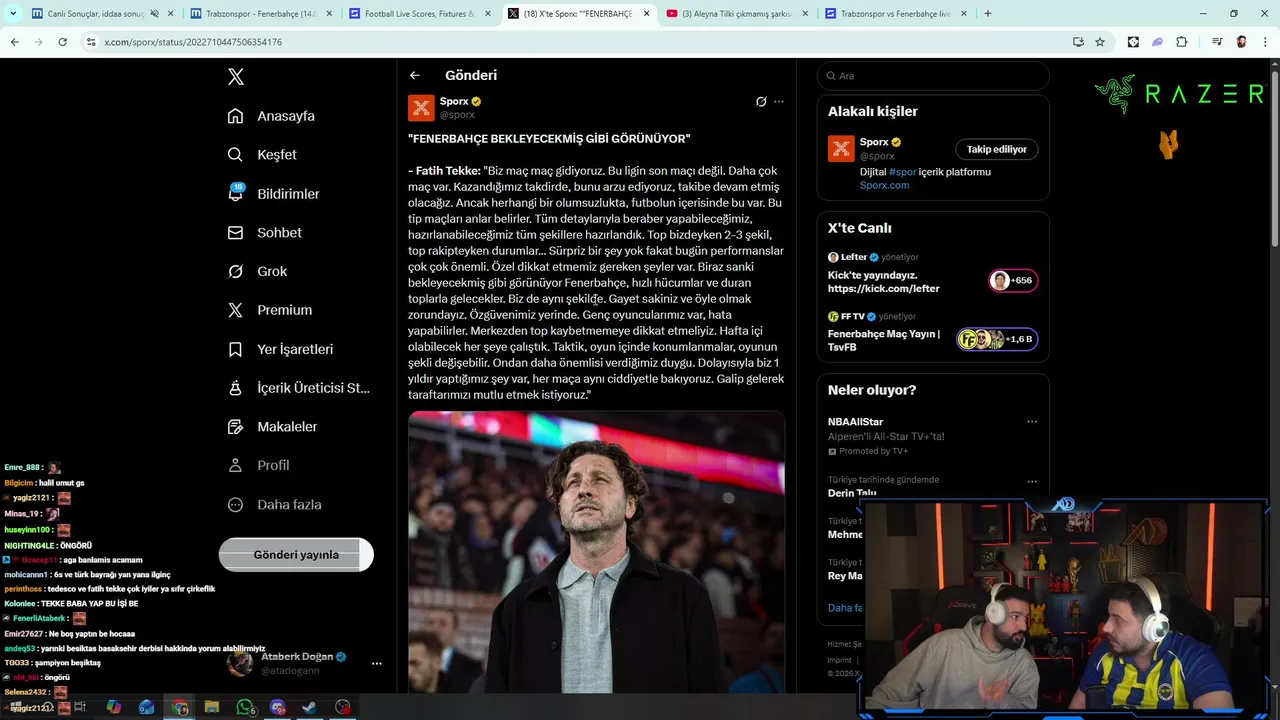The height and width of the screenshot is (720, 1280).
Task: Click Takip ediliyor button for Sporx
Action: tap(997, 149)
